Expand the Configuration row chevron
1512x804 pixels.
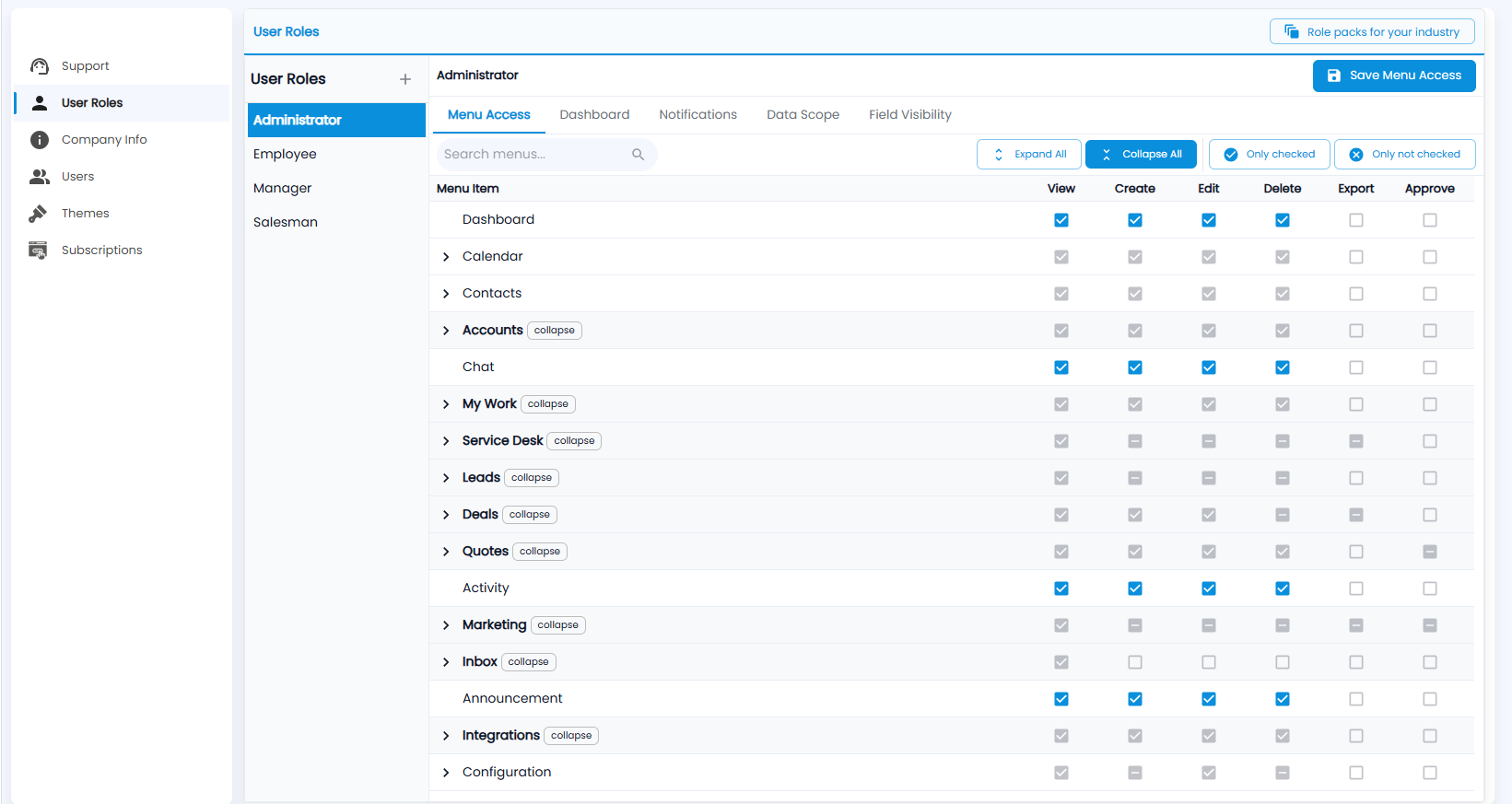[446, 773]
